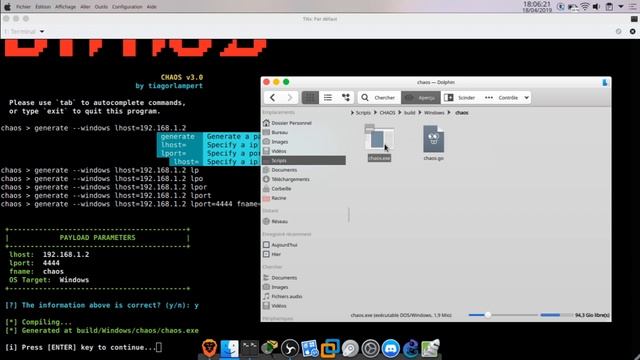The width and height of the screenshot is (640, 360).
Task: Navigate to CHAOS in breadcrumb path
Action: [x=387, y=113]
